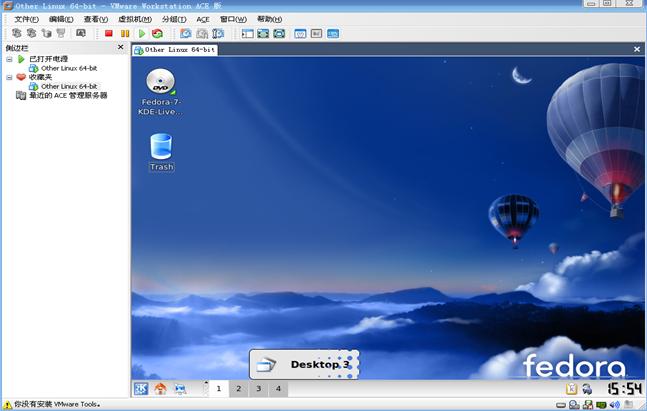
Task: Take a snapshot using the camera icon
Action: (x=186, y=33)
